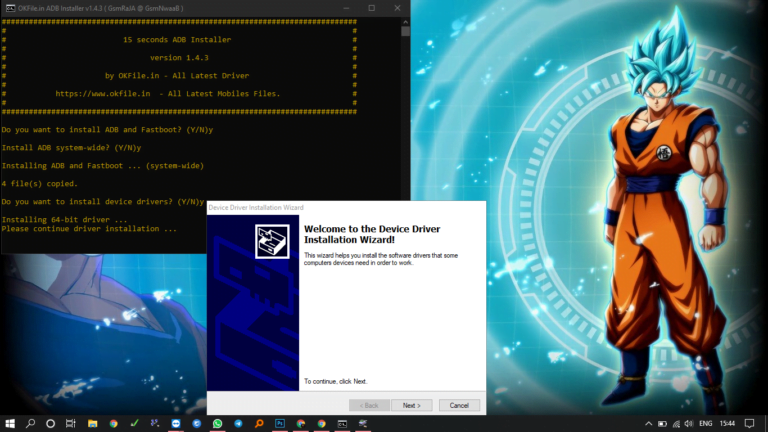768x432 pixels.
Task: Click the greyed-out Back button
Action: pyautogui.click(x=369, y=405)
